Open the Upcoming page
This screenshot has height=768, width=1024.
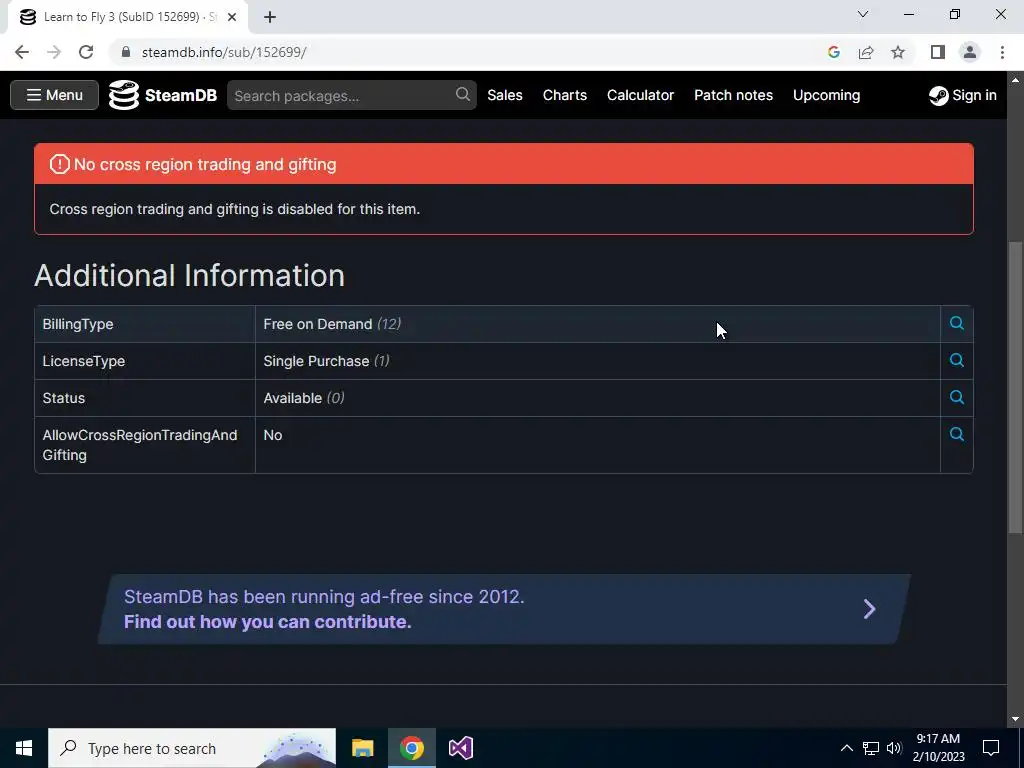pyautogui.click(x=826, y=95)
